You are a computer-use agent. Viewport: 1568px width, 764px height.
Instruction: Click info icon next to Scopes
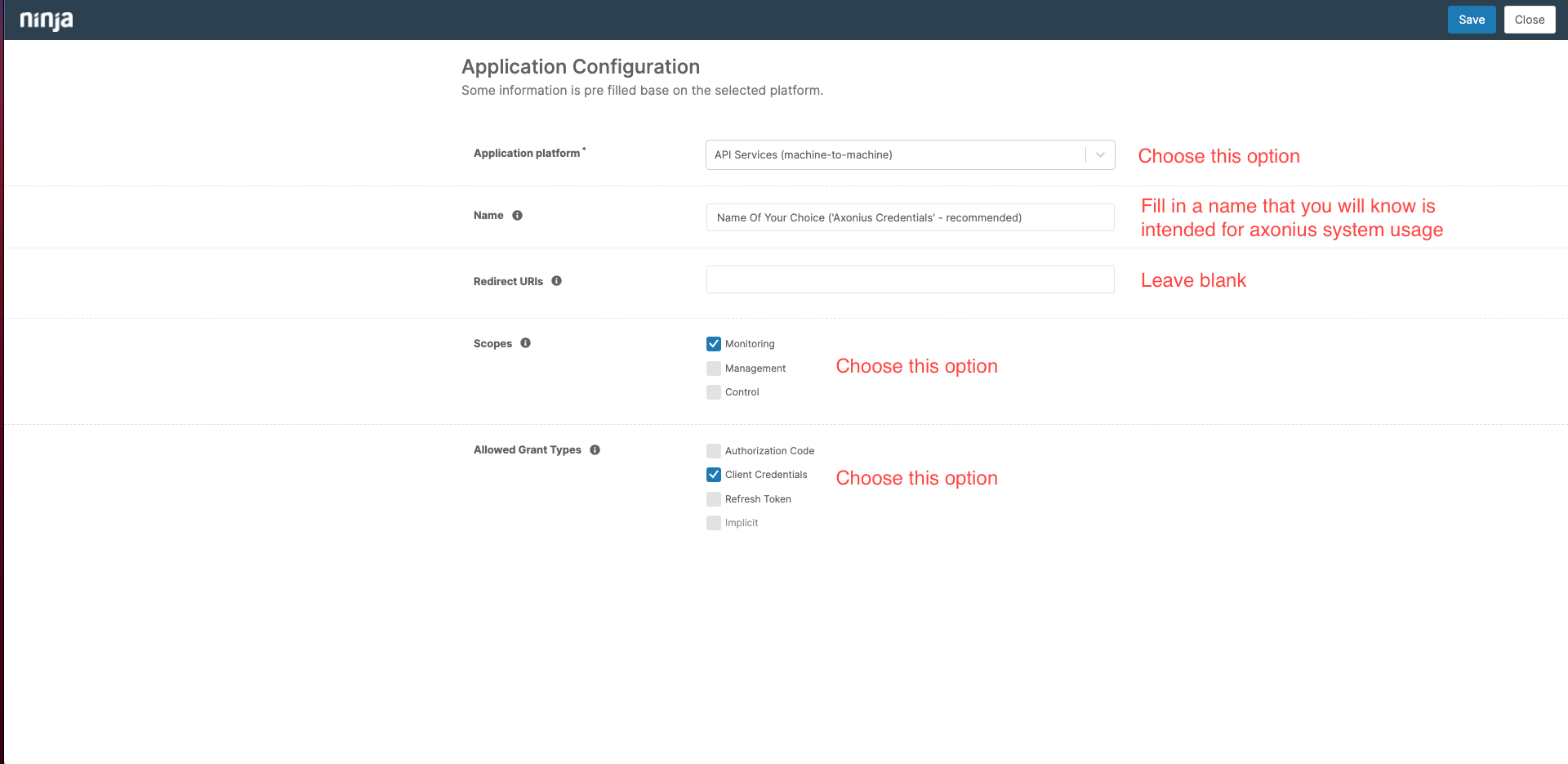pos(525,343)
